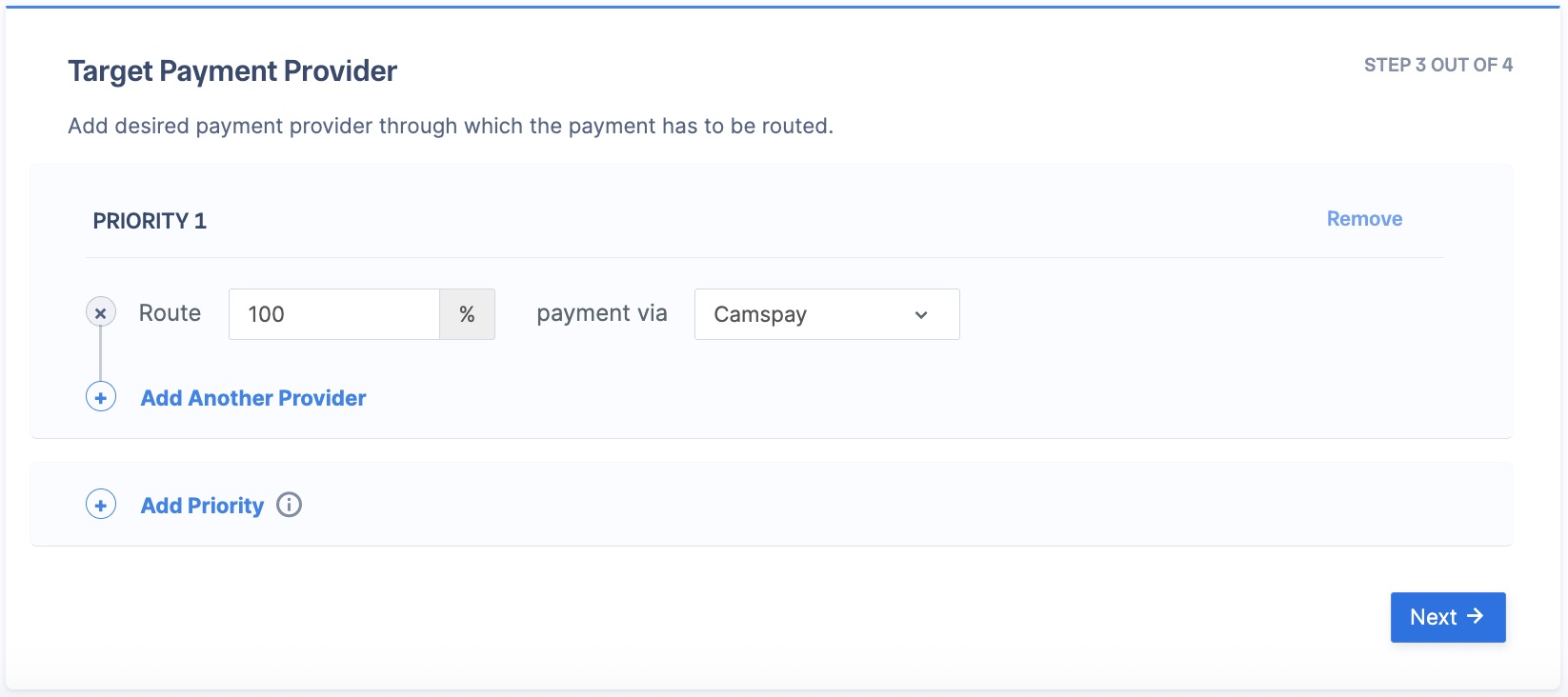Click the description about routing payment provider
The height and width of the screenshot is (697, 1568).
(x=451, y=126)
